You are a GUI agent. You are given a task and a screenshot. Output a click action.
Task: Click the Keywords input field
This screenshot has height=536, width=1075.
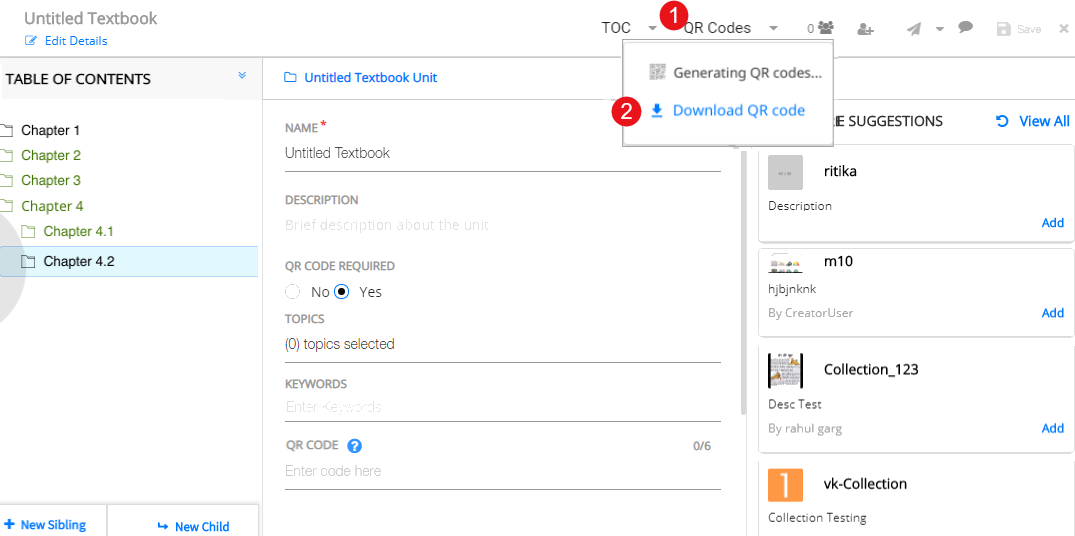pos(502,407)
